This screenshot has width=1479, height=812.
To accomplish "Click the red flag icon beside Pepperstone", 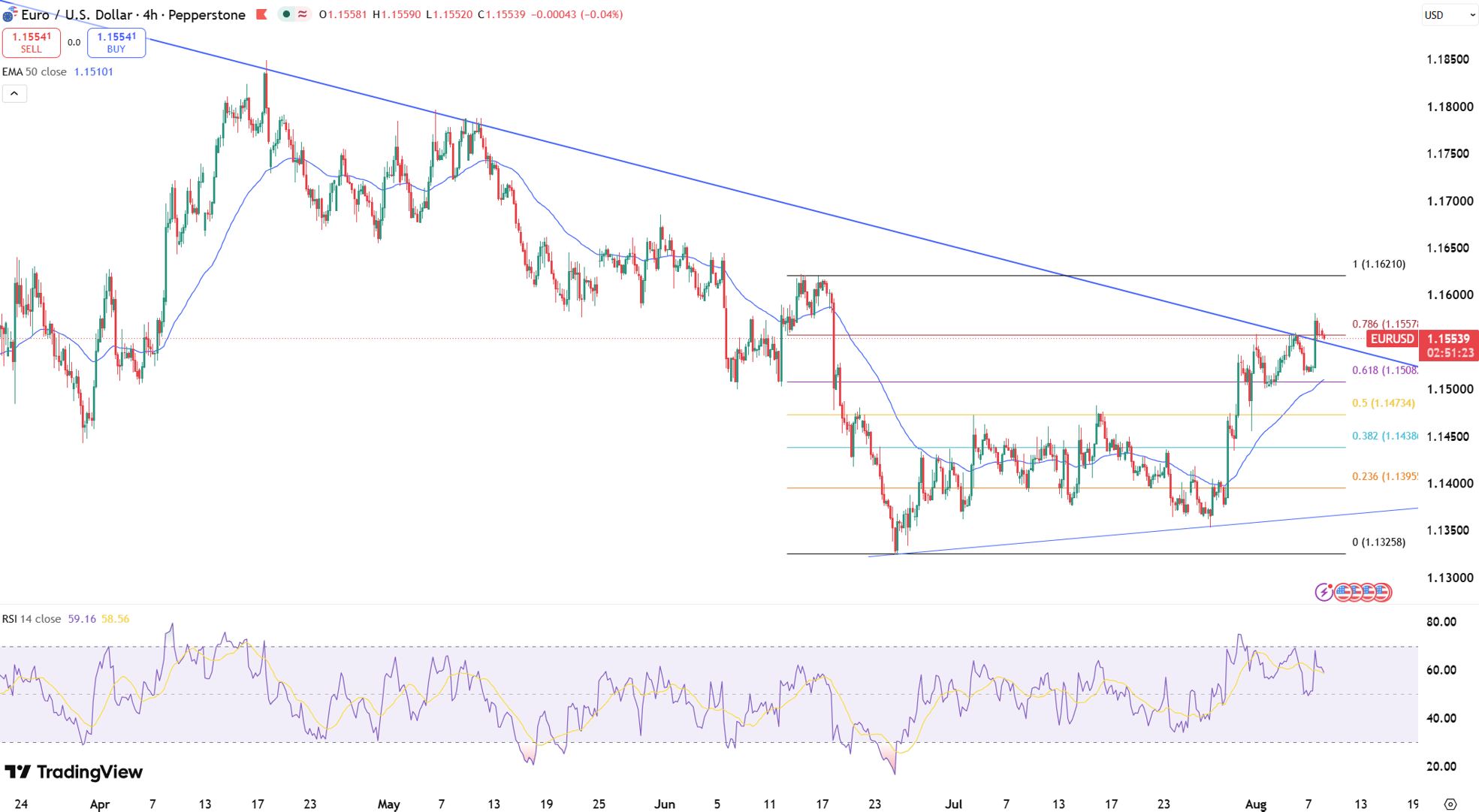I will 261,14.
